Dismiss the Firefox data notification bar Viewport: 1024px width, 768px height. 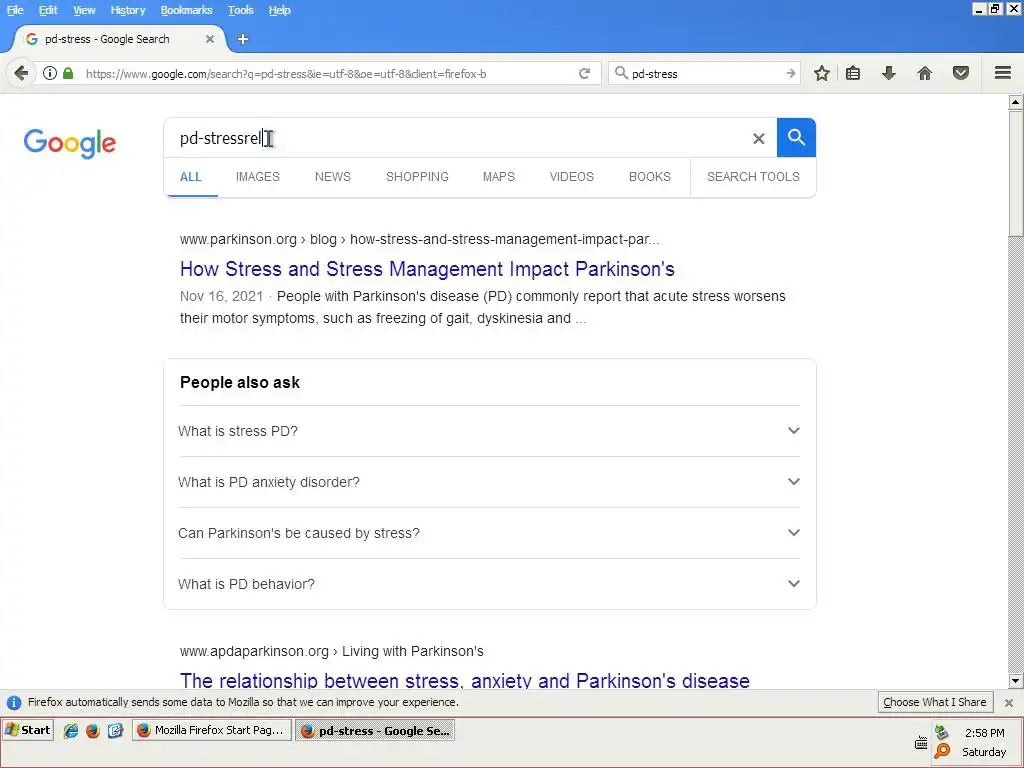pyautogui.click(x=1009, y=703)
